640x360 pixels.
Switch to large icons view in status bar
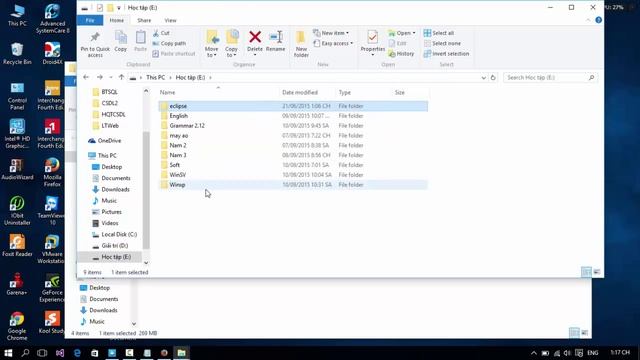coord(597,272)
